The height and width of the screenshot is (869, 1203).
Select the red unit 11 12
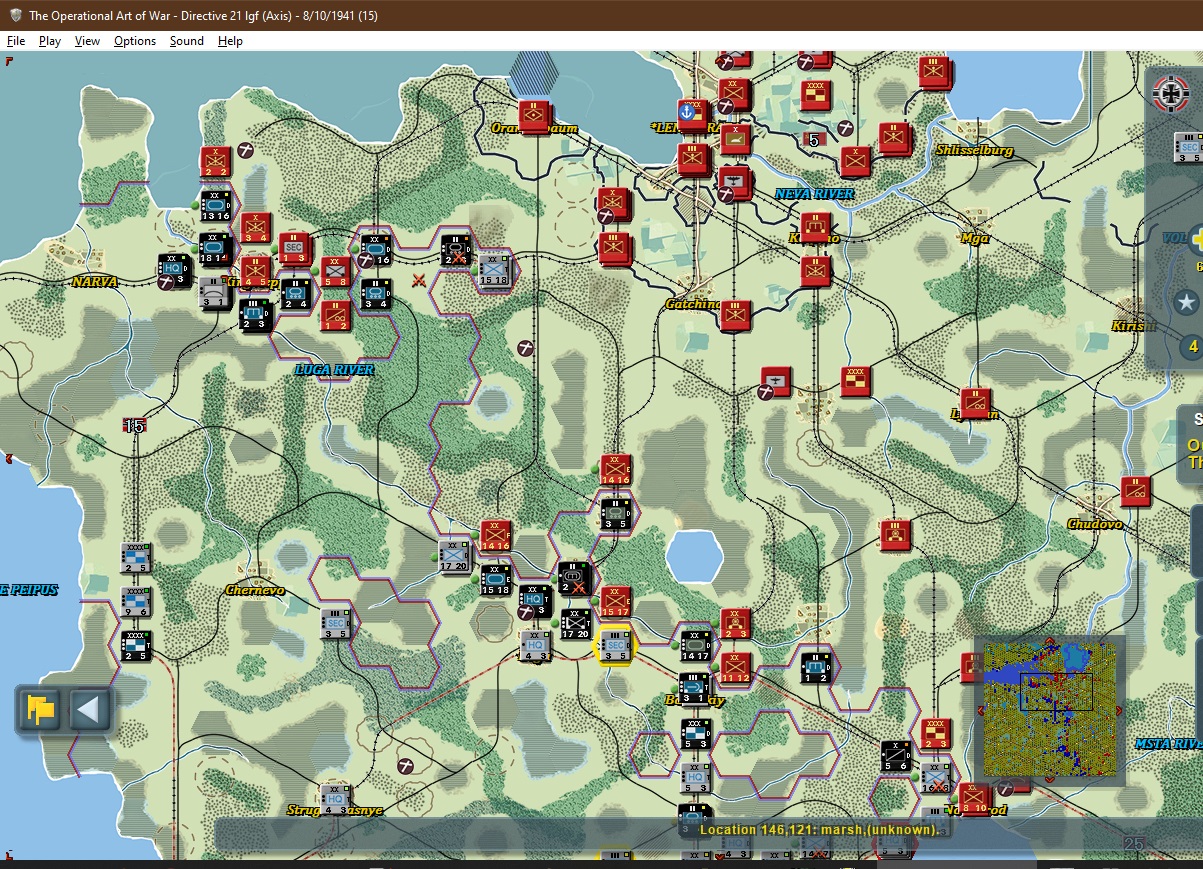point(735,667)
